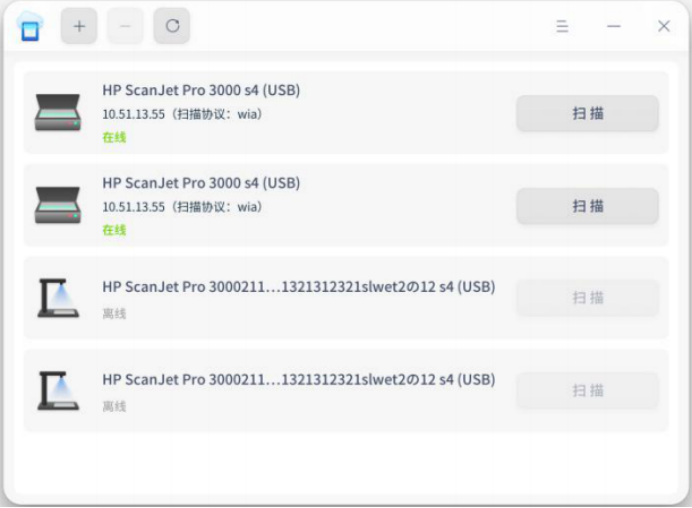This screenshot has width=692, height=508.
Task: Open the hamburger main menu
Action: click(562, 26)
